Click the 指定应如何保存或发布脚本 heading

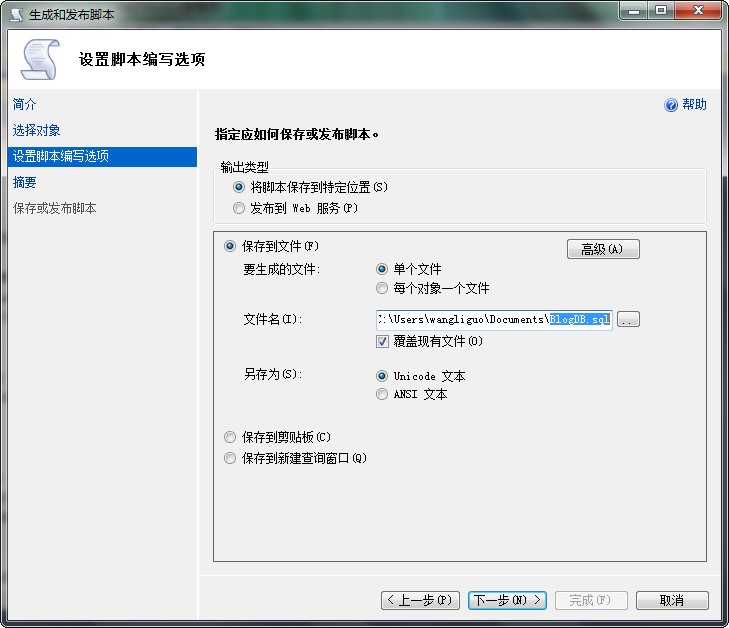point(297,135)
